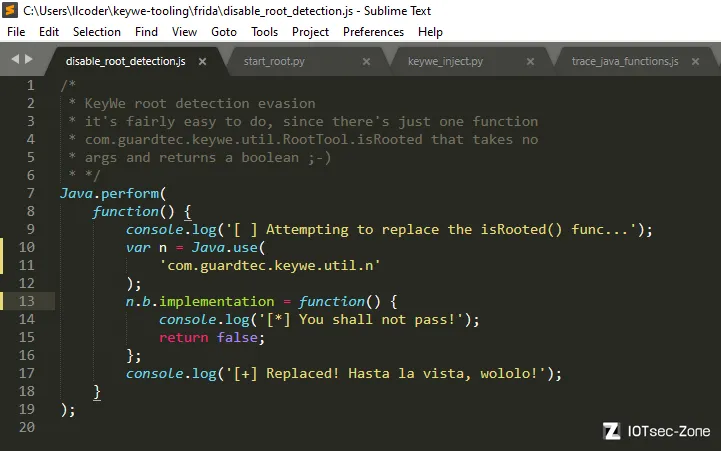Screen dimensions: 721x451
Task: Go to previous tab using left arrow
Action: pyautogui.click(x=15, y=59)
